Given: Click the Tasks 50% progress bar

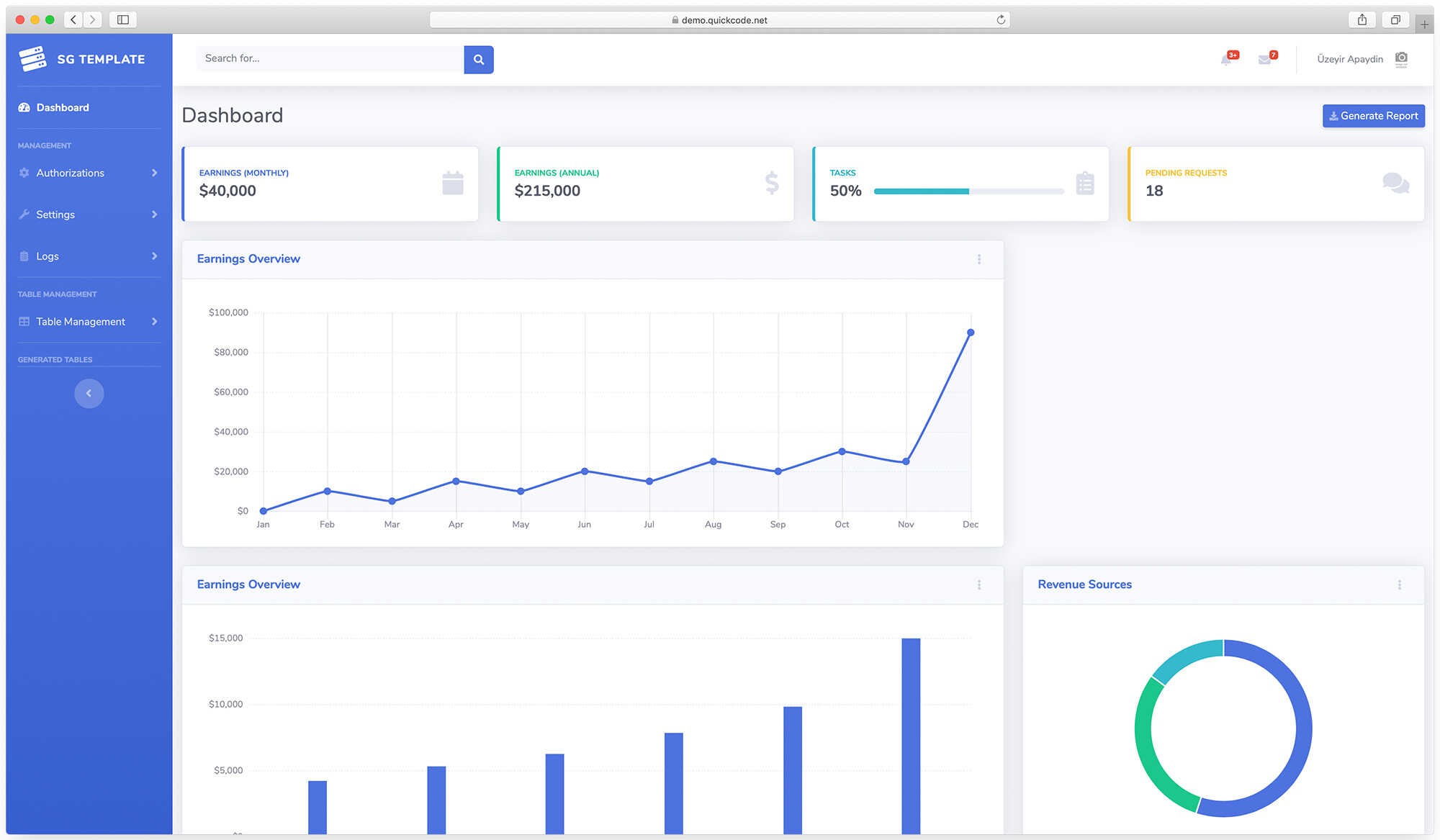Looking at the screenshot, I should (968, 191).
